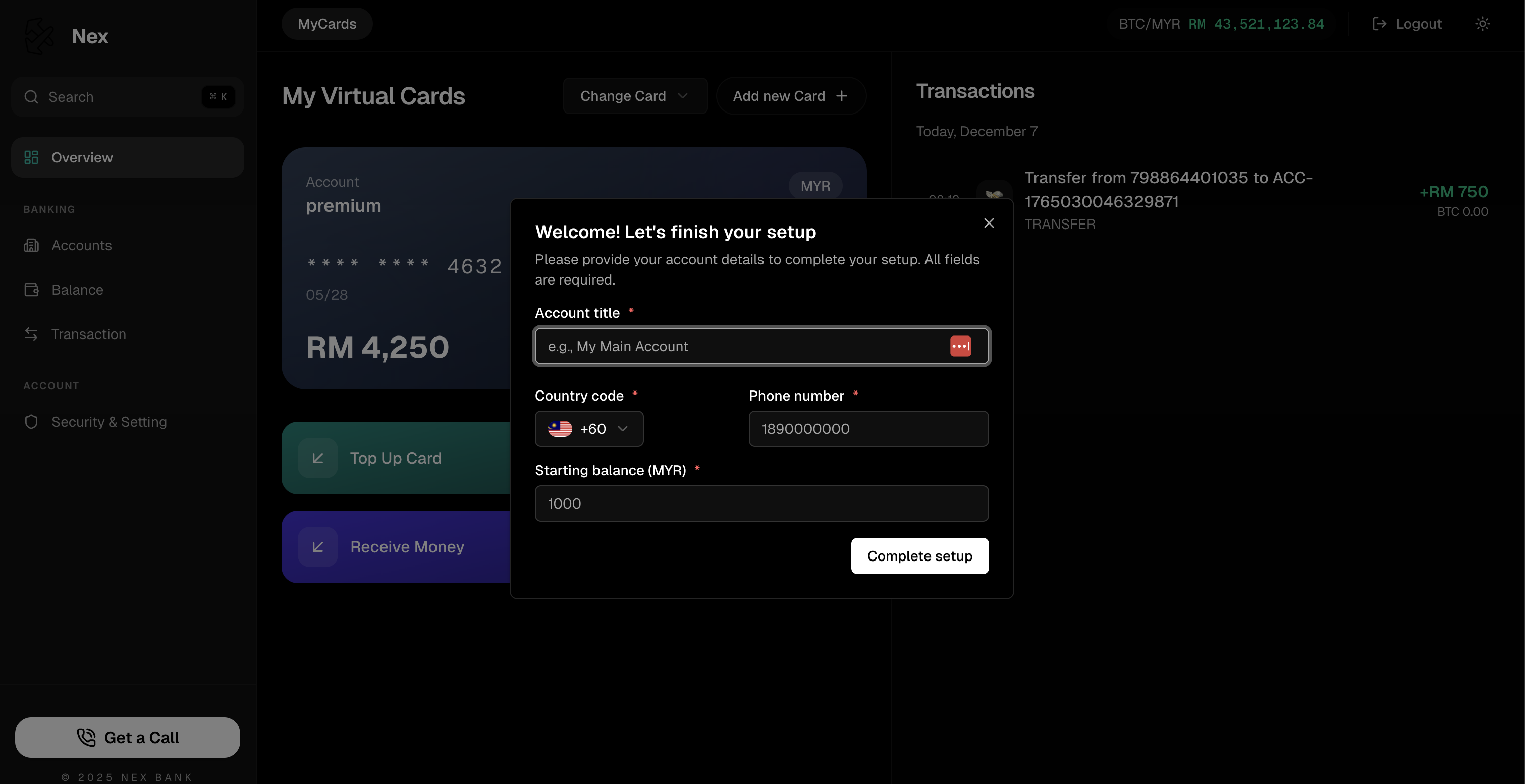Click the Starting balance (MYR) field
Image resolution: width=1525 pixels, height=784 pixels.
pyautogui.click(x=761, y=503)
